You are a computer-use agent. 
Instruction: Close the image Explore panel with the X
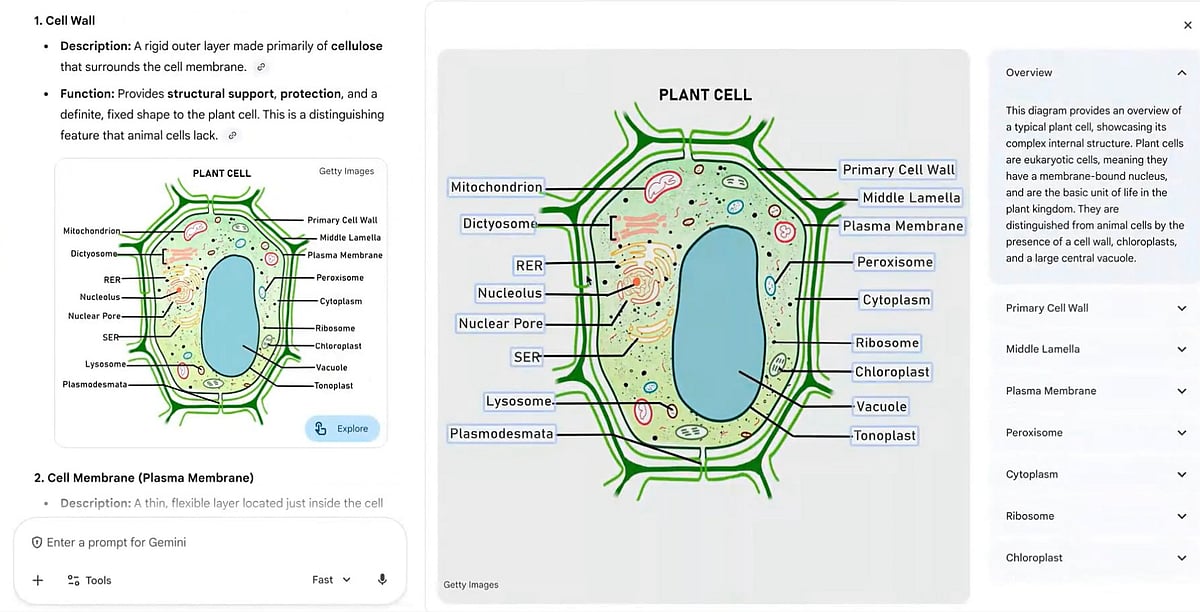[x=1186, y=24]
